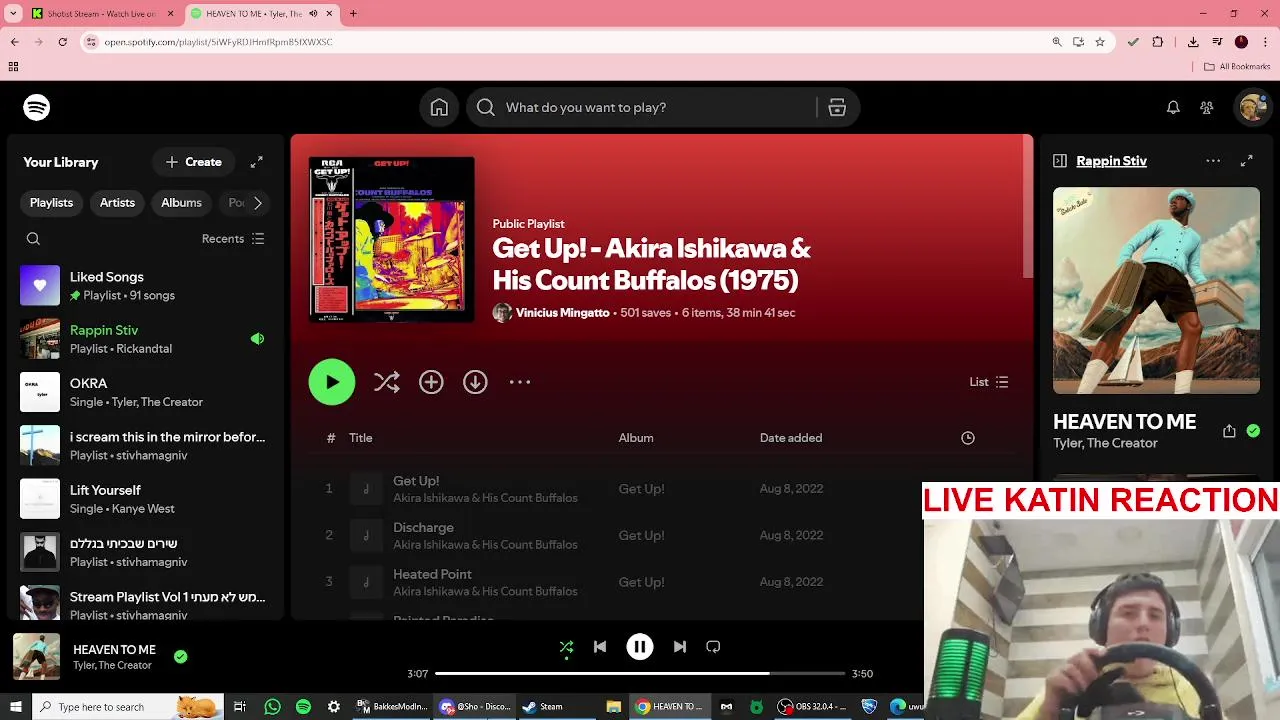
Task: Skip to next track
Action: (680, 647)
